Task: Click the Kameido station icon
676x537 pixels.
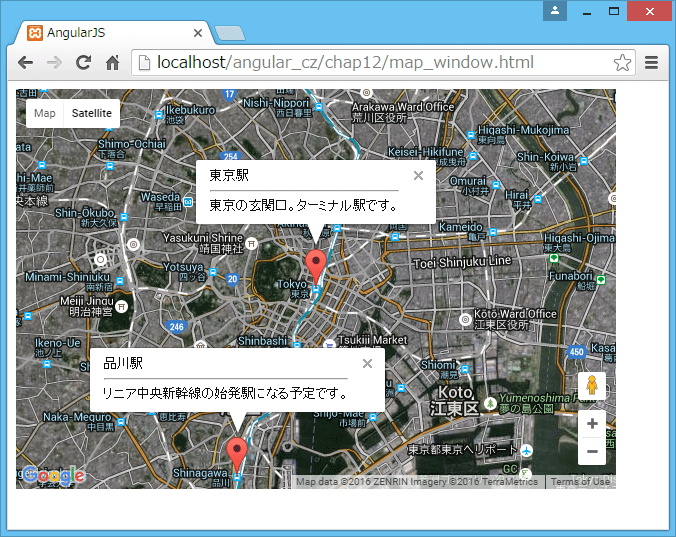Action: (x=493, y=232)
